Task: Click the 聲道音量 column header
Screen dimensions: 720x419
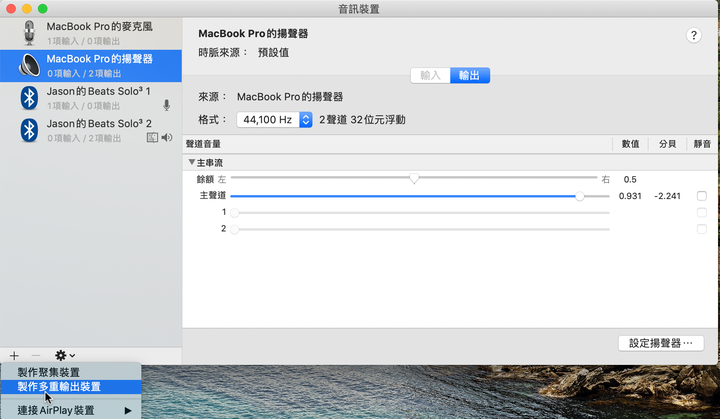Action: click(203, 144)
